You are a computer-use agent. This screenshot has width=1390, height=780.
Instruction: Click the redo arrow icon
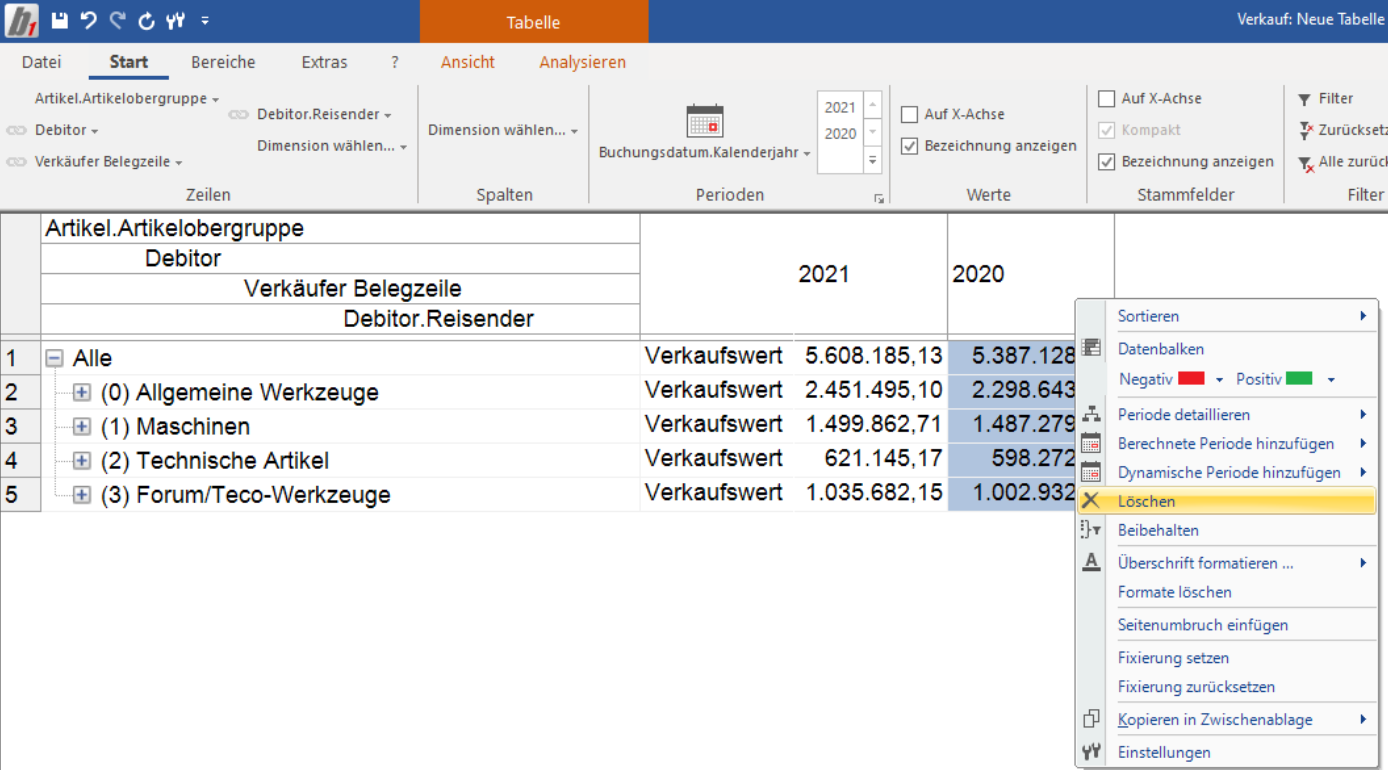(x=118, y=20)
